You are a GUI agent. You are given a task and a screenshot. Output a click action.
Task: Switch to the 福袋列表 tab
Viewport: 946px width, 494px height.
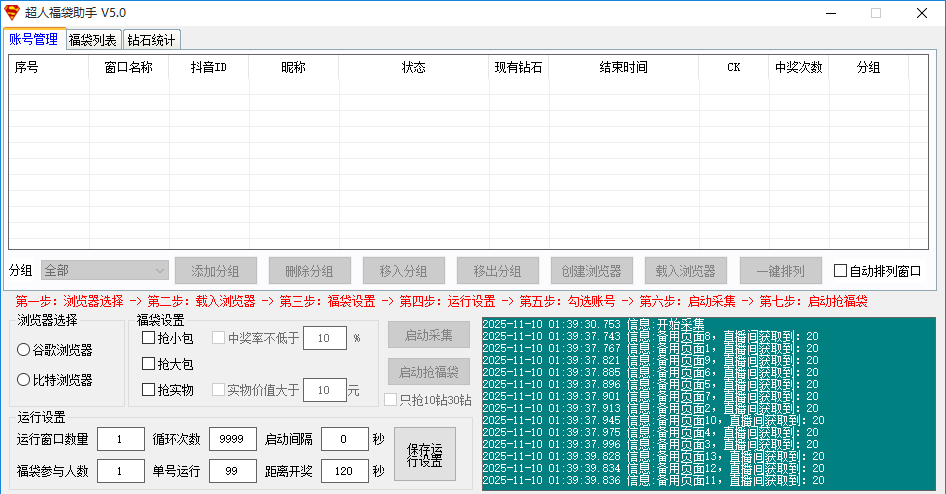[x=93, y=40]
